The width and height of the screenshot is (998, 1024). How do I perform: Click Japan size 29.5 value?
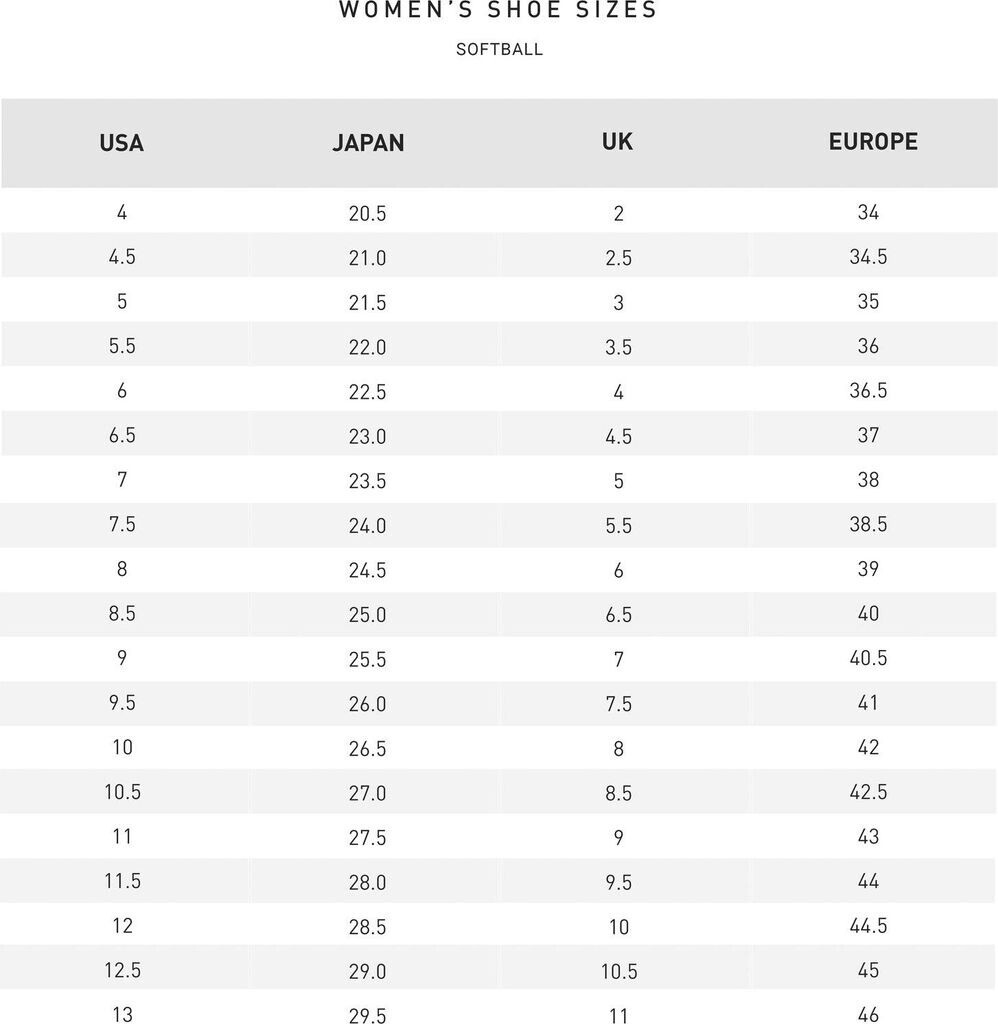pos(368,1015)
